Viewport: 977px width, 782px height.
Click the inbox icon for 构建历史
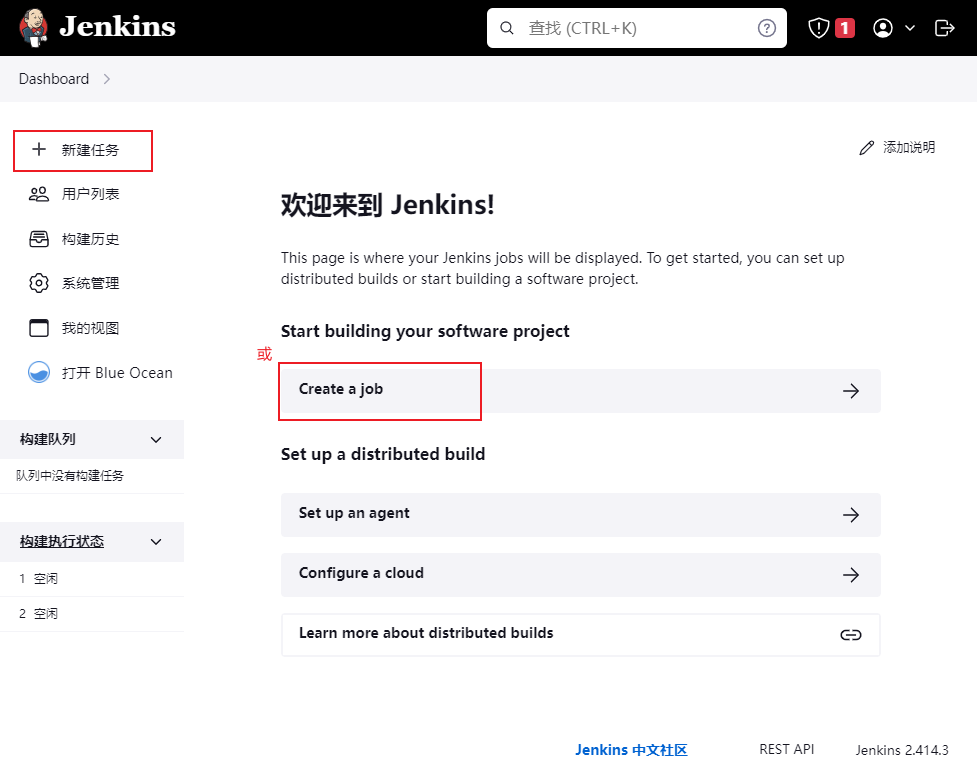(x=39, y=239)
